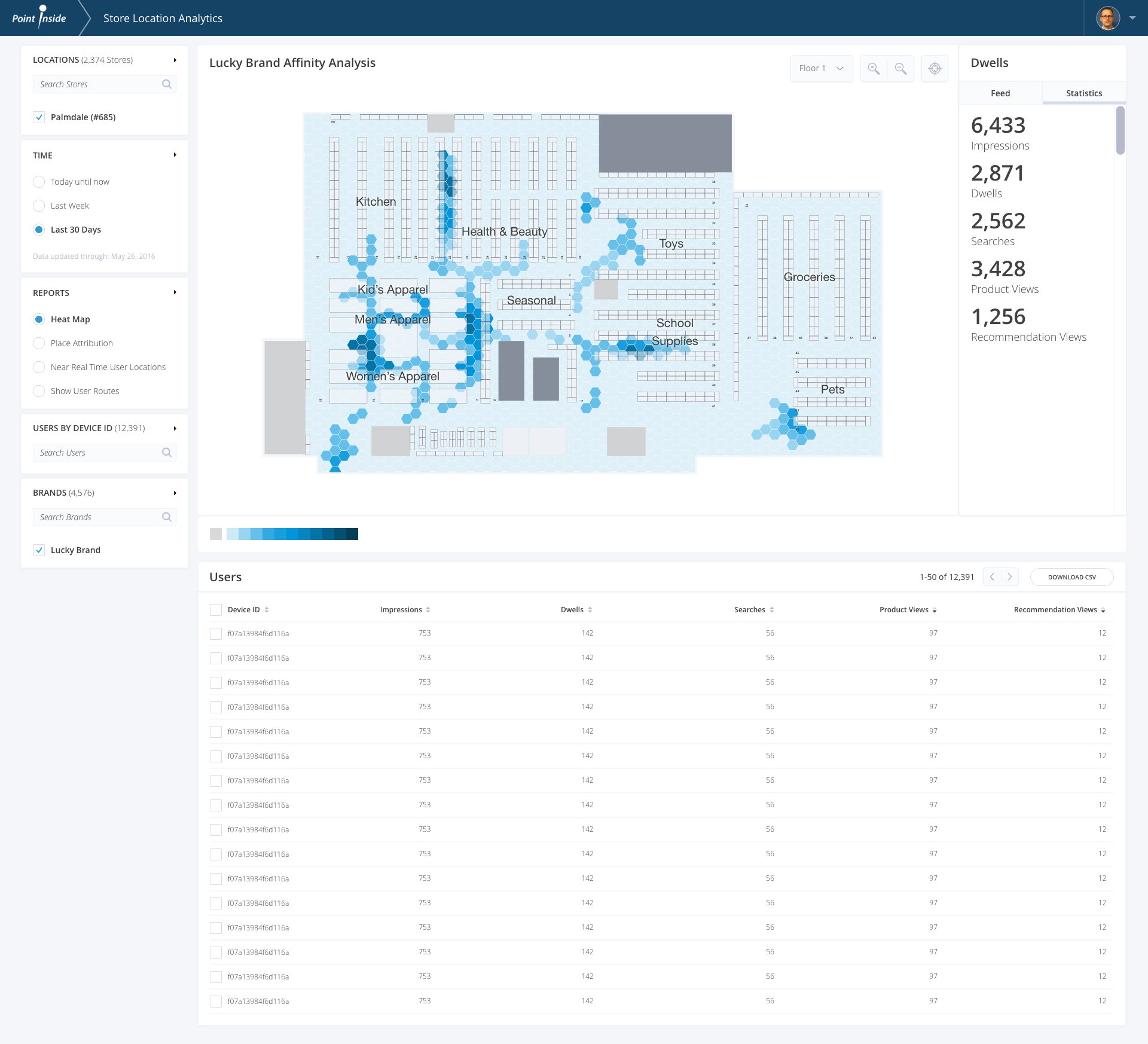
Task: Collapse Users by Device ID panel
Action: tap(175, 429)
